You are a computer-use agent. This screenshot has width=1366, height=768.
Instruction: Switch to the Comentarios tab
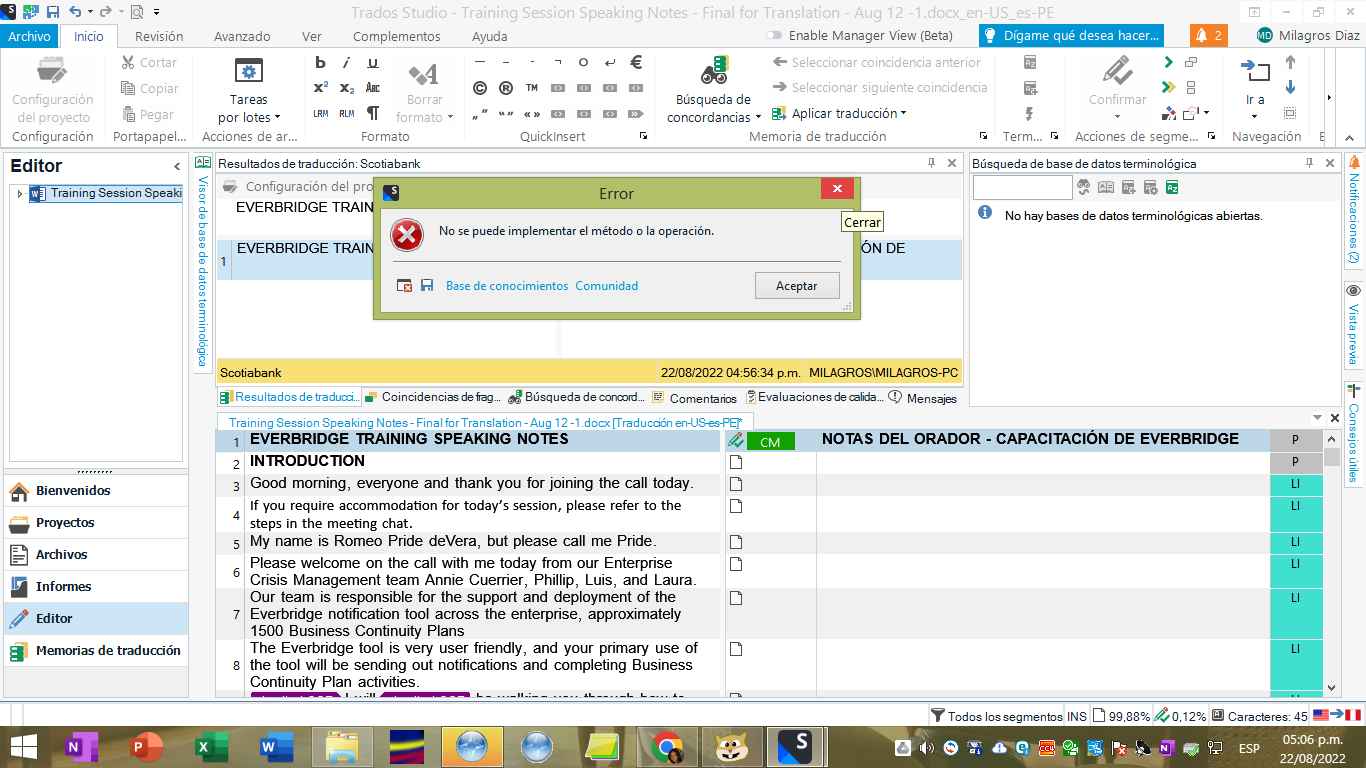(x=702, y=398)
